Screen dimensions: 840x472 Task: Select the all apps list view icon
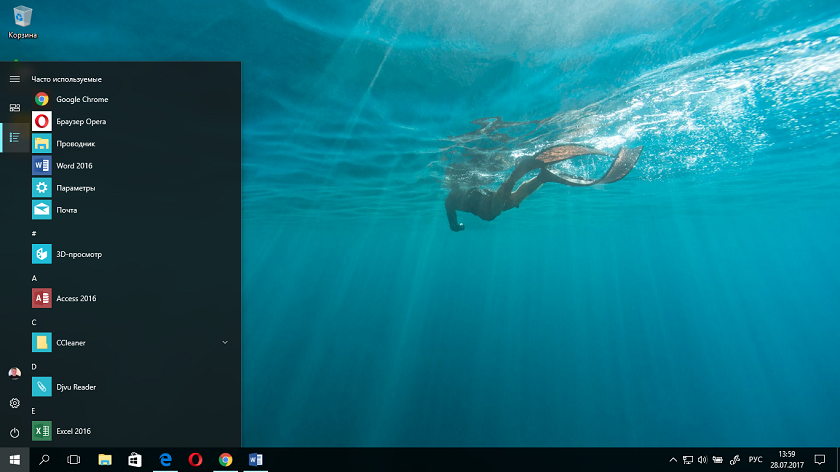(x=14, y=138)
